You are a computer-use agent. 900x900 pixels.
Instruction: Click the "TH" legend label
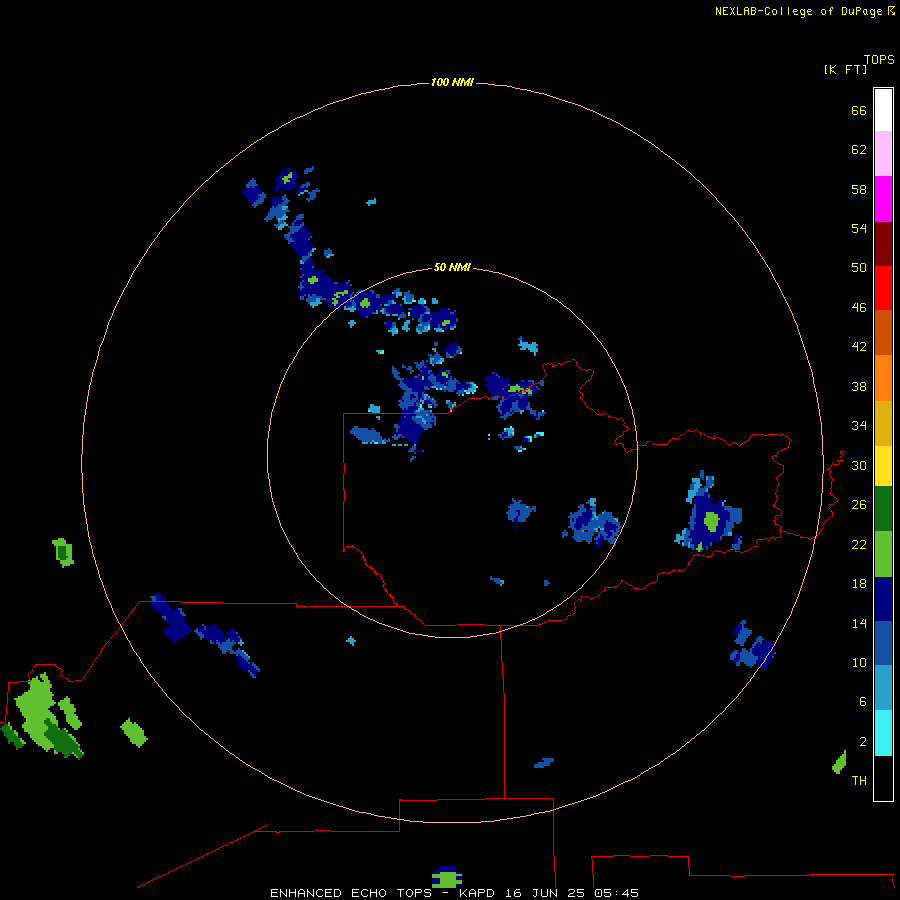point(859,781)
